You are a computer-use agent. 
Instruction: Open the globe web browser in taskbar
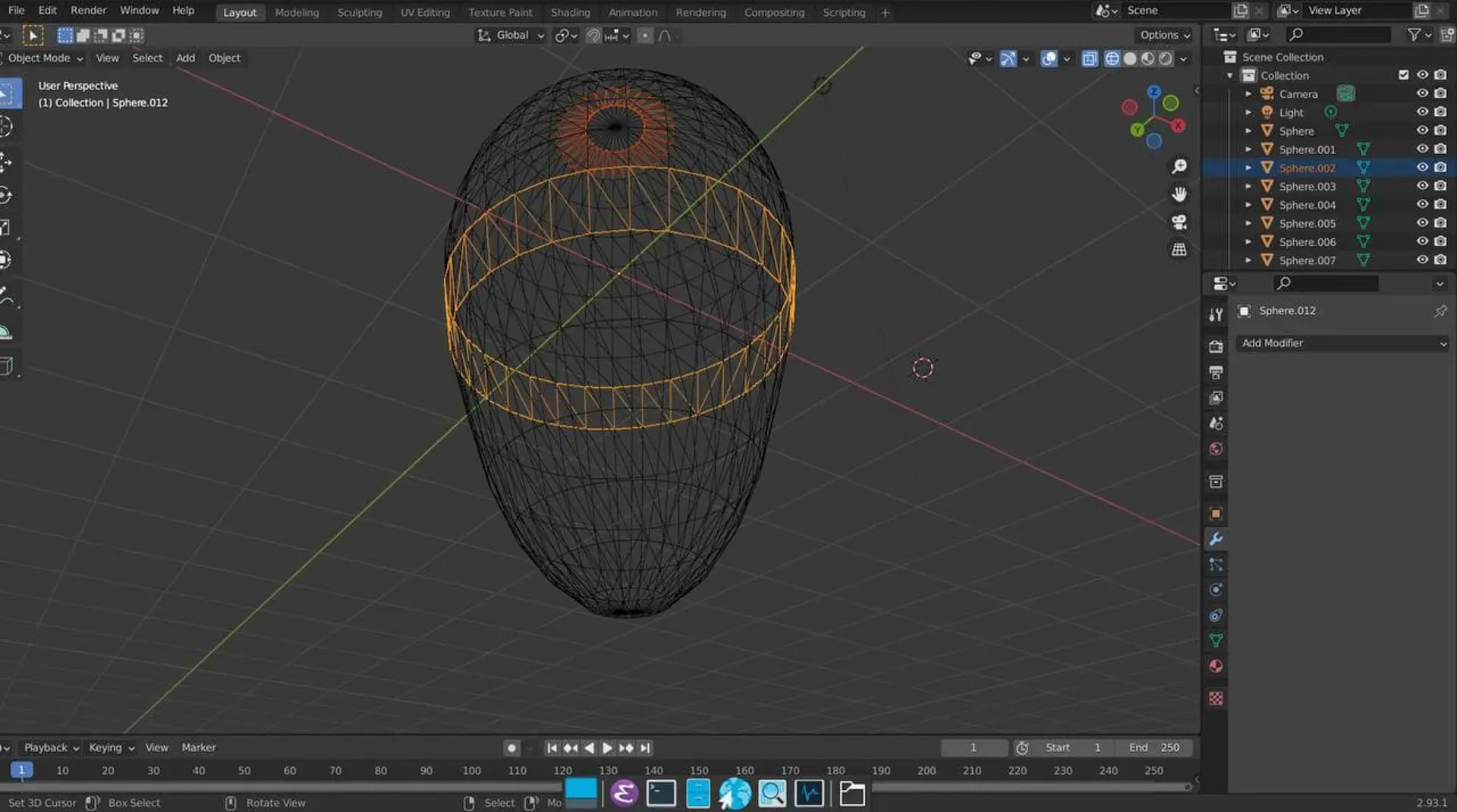pos(735,794)
